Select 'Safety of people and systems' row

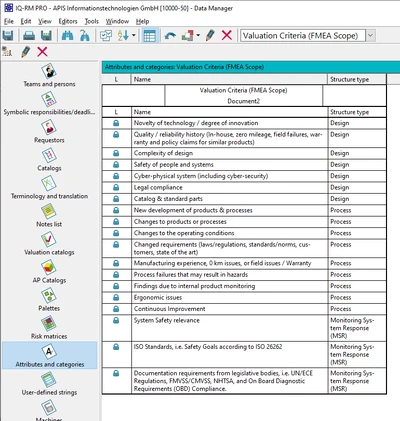tap(244, 165)
